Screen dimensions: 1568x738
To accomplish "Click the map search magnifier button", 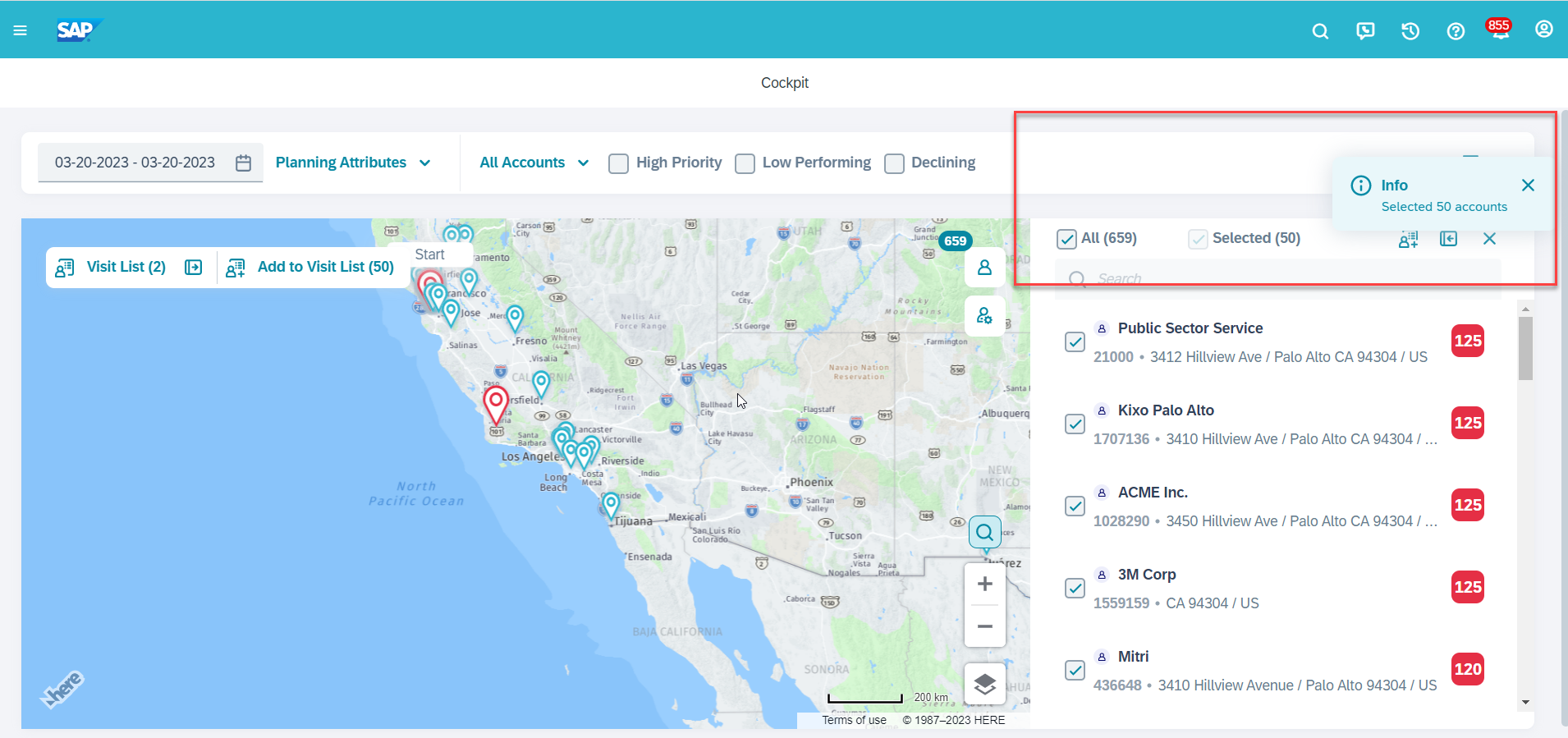I will [985, 532].
